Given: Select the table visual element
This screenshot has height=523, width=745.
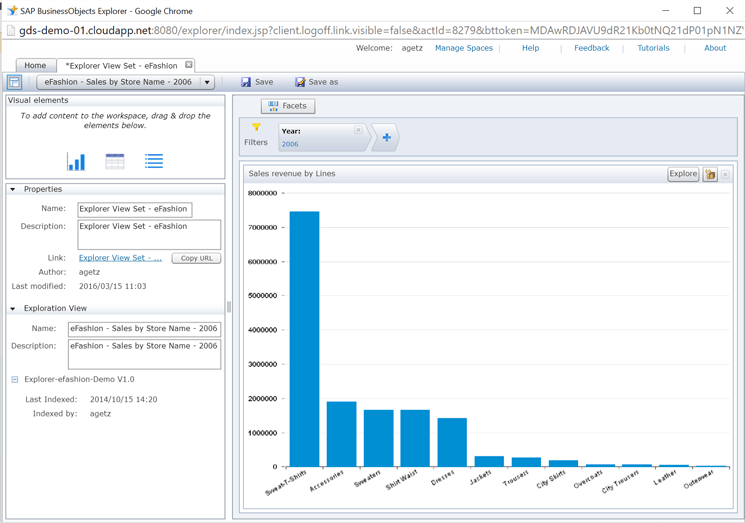Looking at the screenshot, I should 115,162.
